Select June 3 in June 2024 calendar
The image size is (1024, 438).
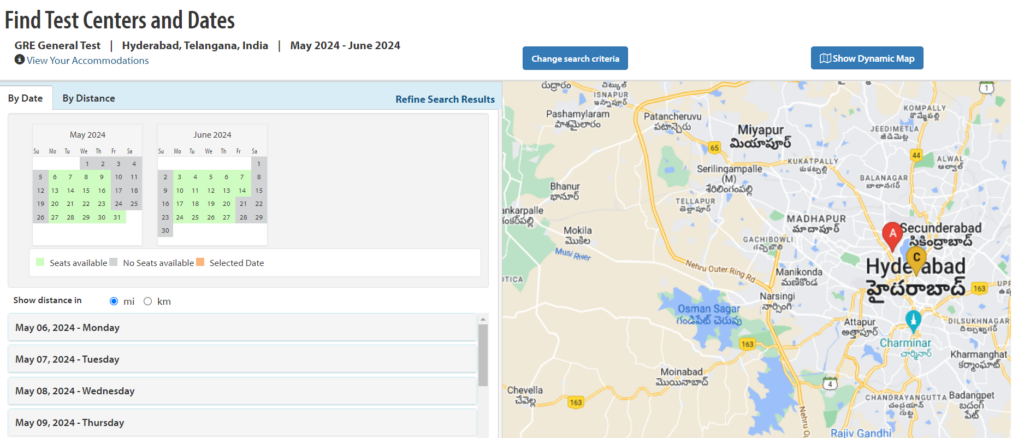click(180, 177)
